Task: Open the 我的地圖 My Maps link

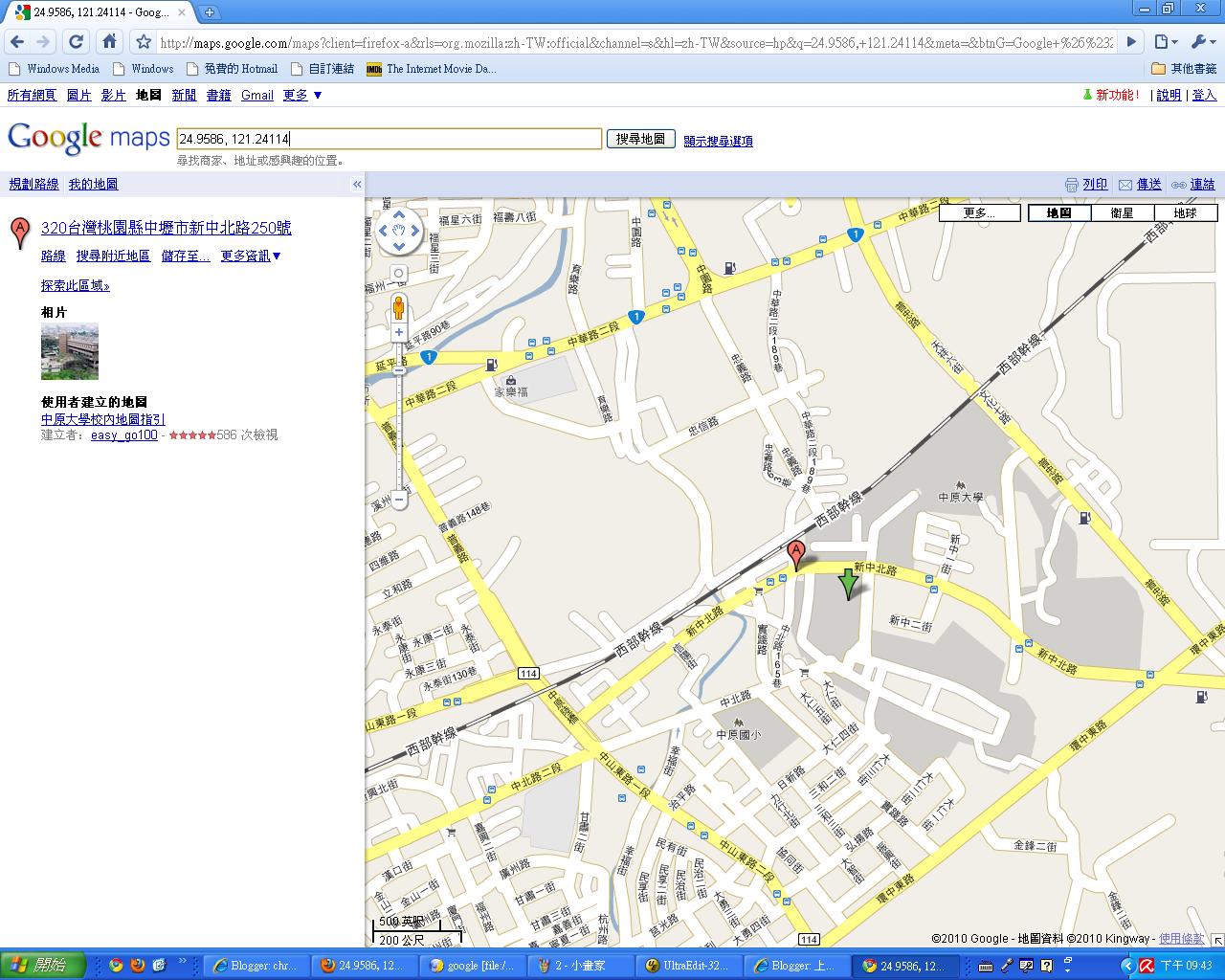Action: 93,184
